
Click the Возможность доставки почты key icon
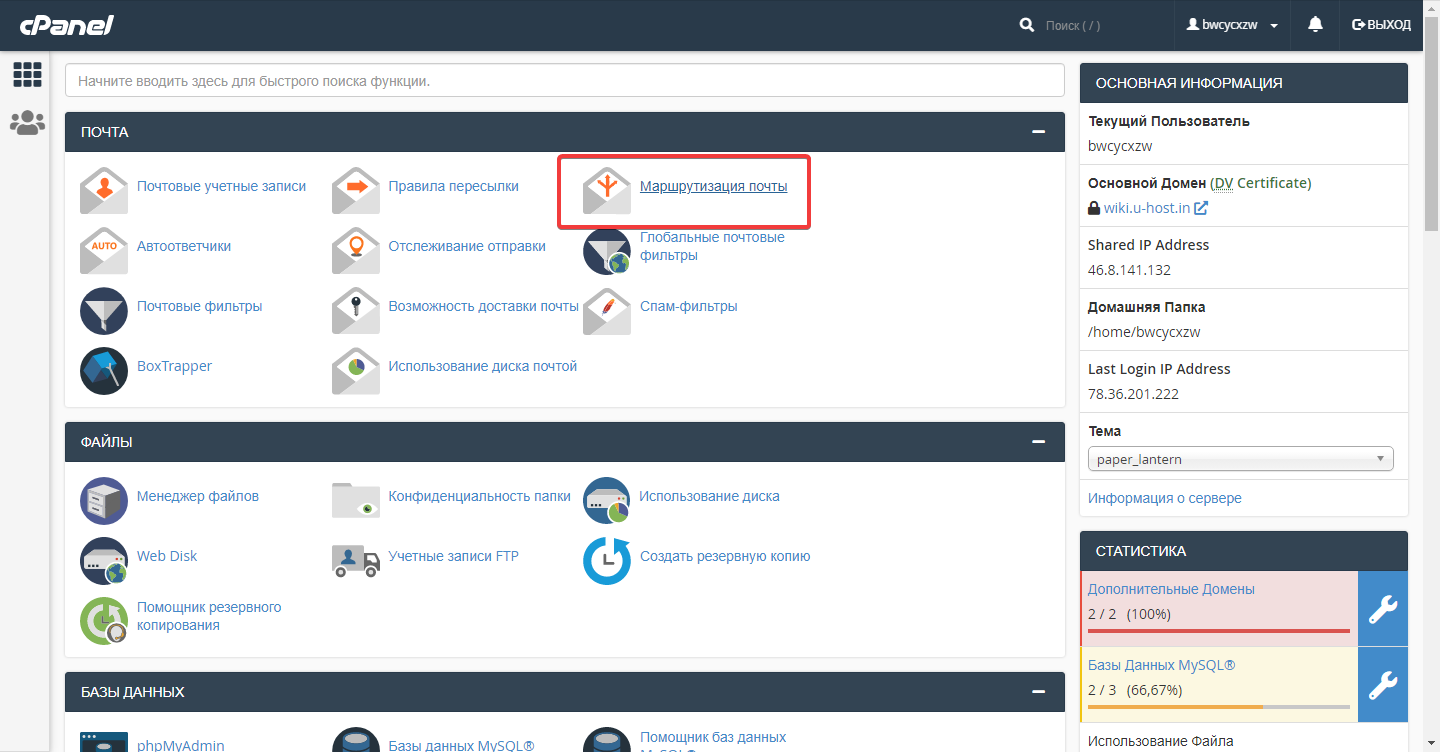tap(356, 311)
